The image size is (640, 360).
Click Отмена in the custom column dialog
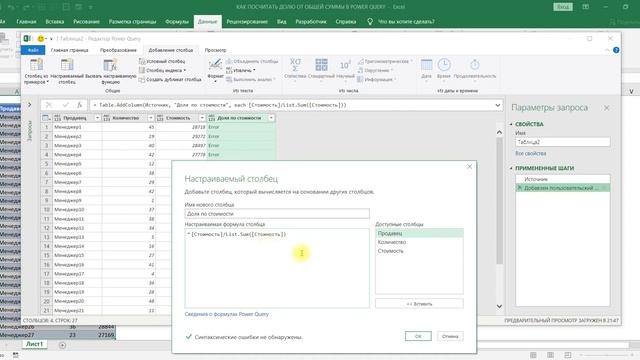450,336
